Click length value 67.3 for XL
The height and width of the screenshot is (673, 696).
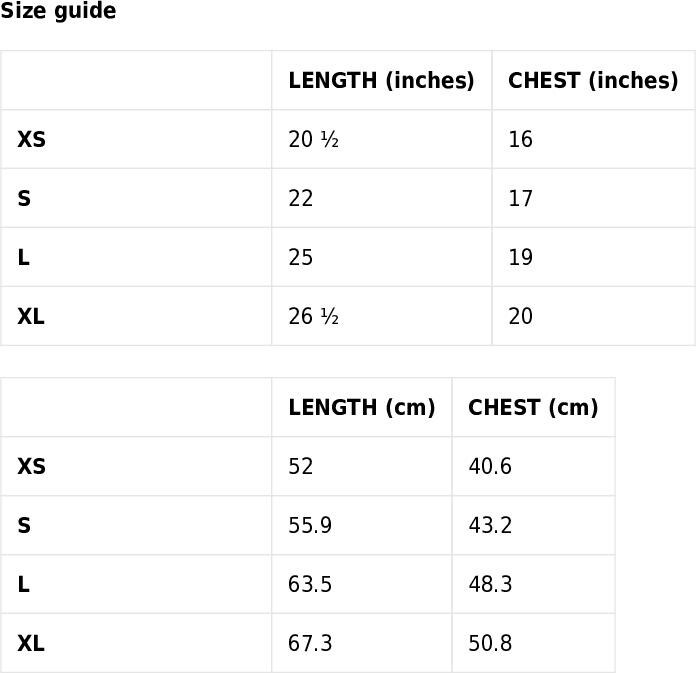(x=310, y=643)
